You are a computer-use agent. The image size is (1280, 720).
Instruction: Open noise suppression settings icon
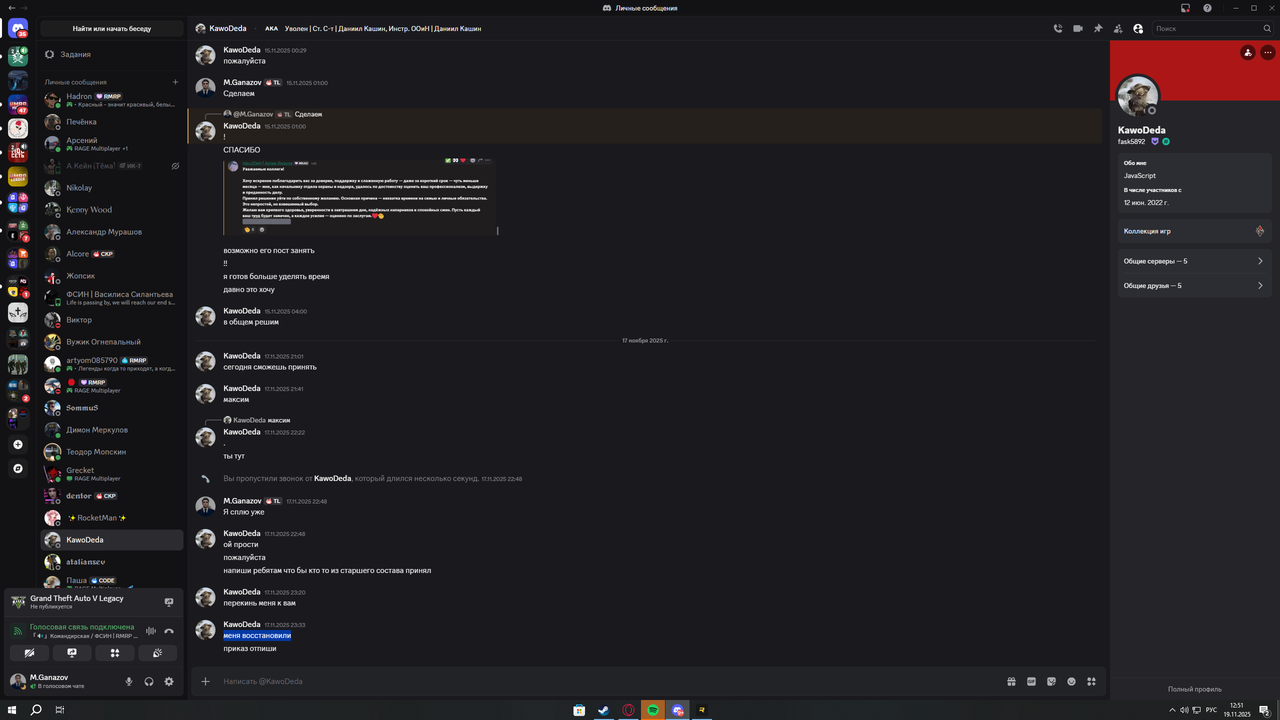pos(151,631)
